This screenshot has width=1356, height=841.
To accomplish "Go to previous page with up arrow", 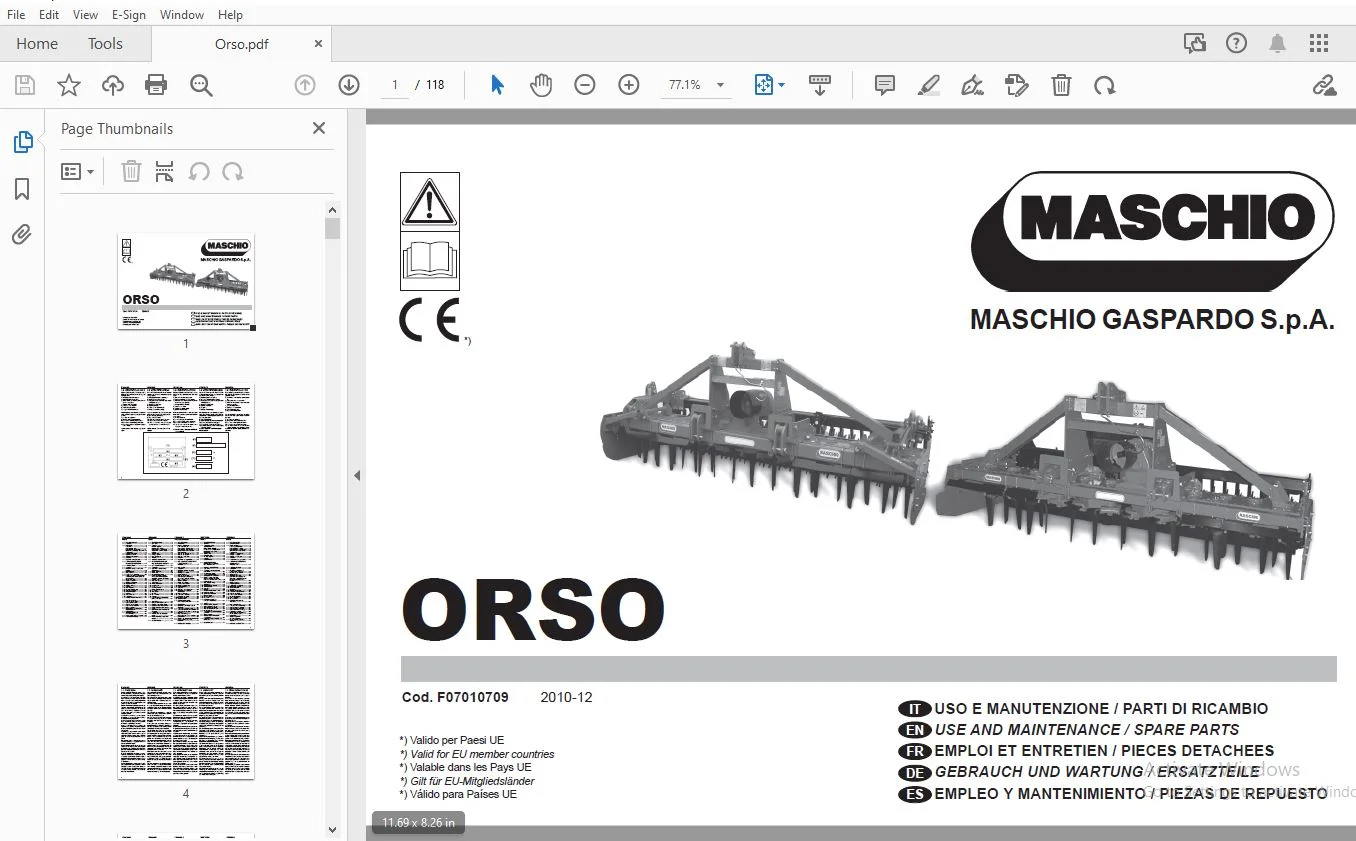I will 305,86.
